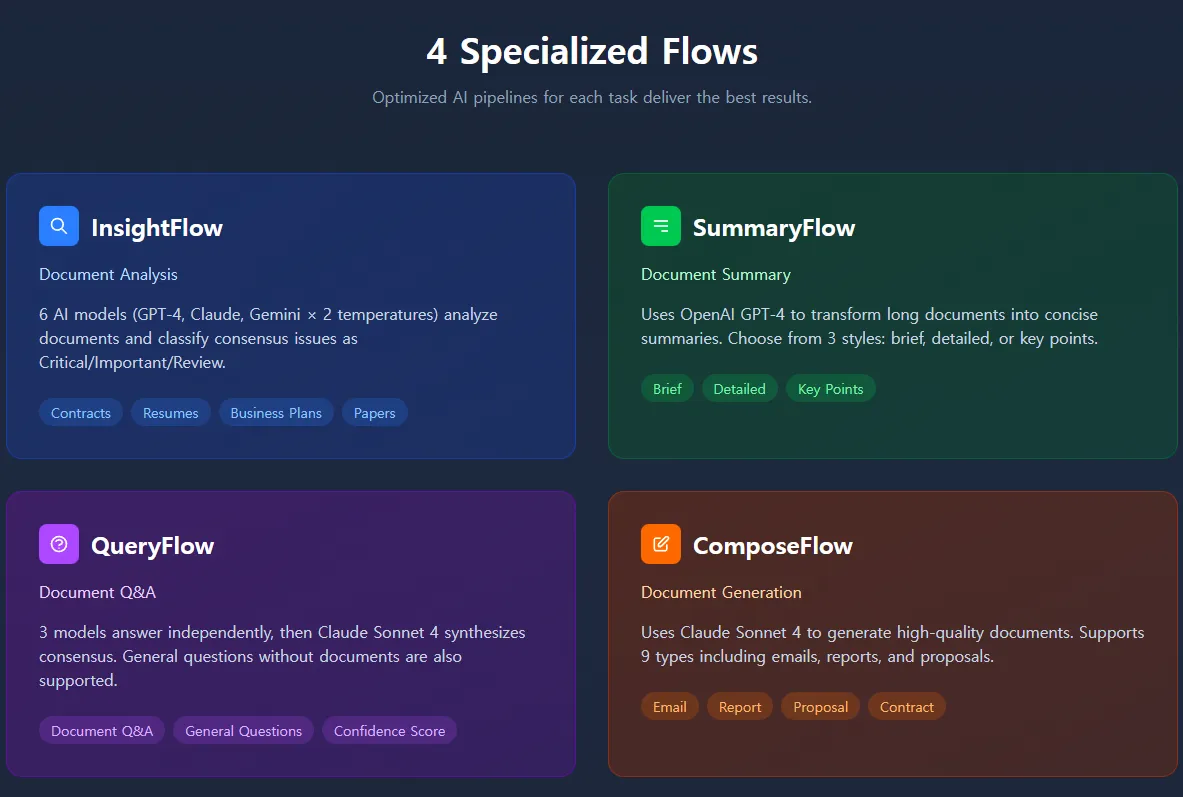Choose the Email document type tag
The height and width of the screenshot is (797, 1183).
(x=670, y=706)
